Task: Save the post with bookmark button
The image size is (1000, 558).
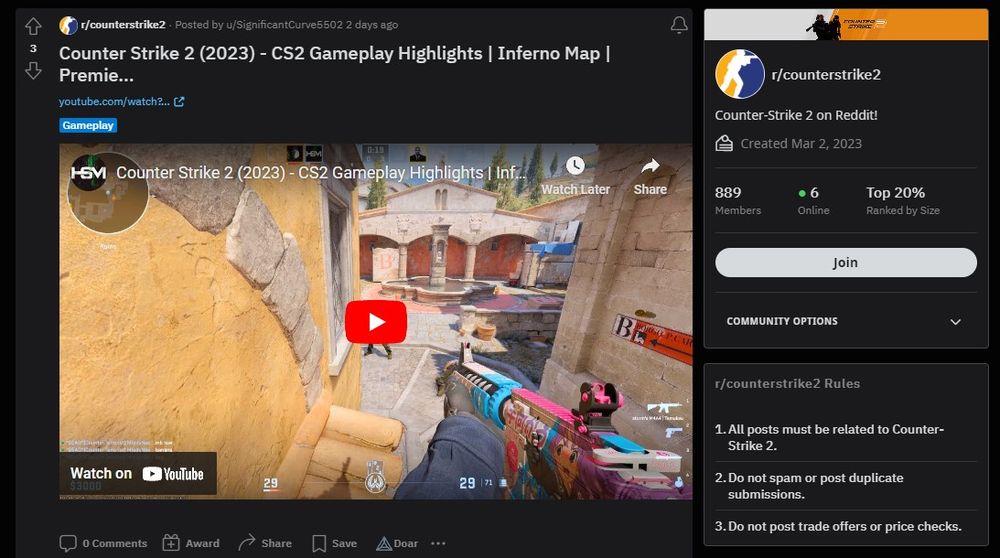Action: pos(334,543)
